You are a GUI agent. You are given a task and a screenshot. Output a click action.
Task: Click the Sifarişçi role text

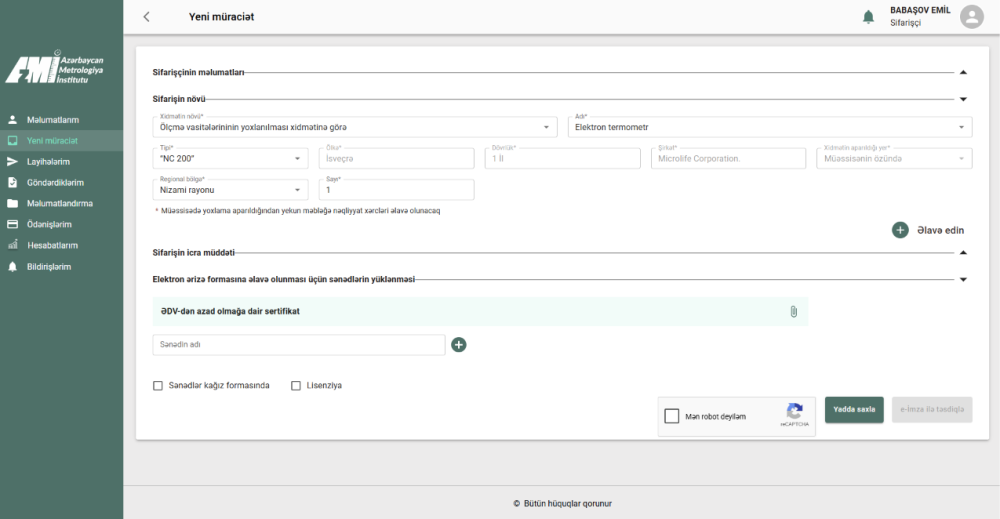[906, 23]
